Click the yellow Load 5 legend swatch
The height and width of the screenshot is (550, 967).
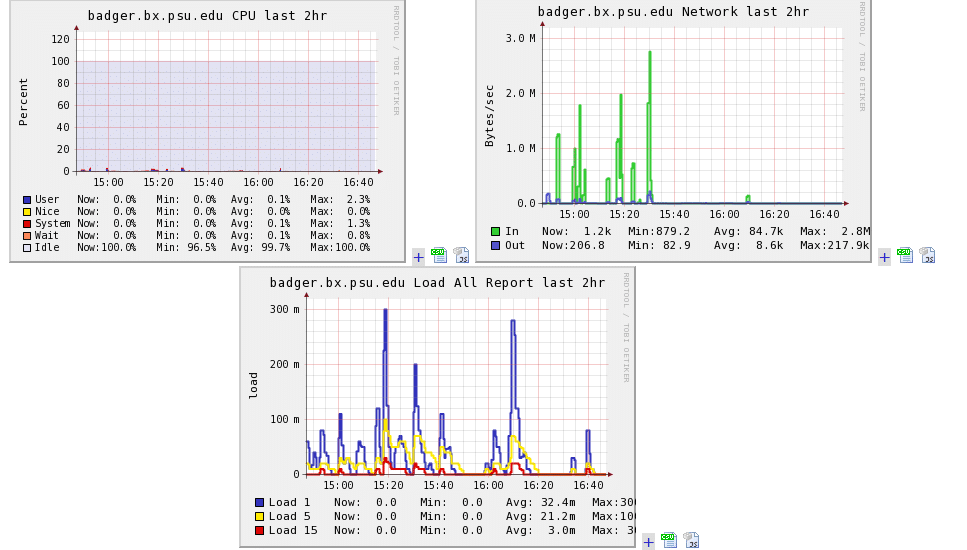[x=260, y=517]
